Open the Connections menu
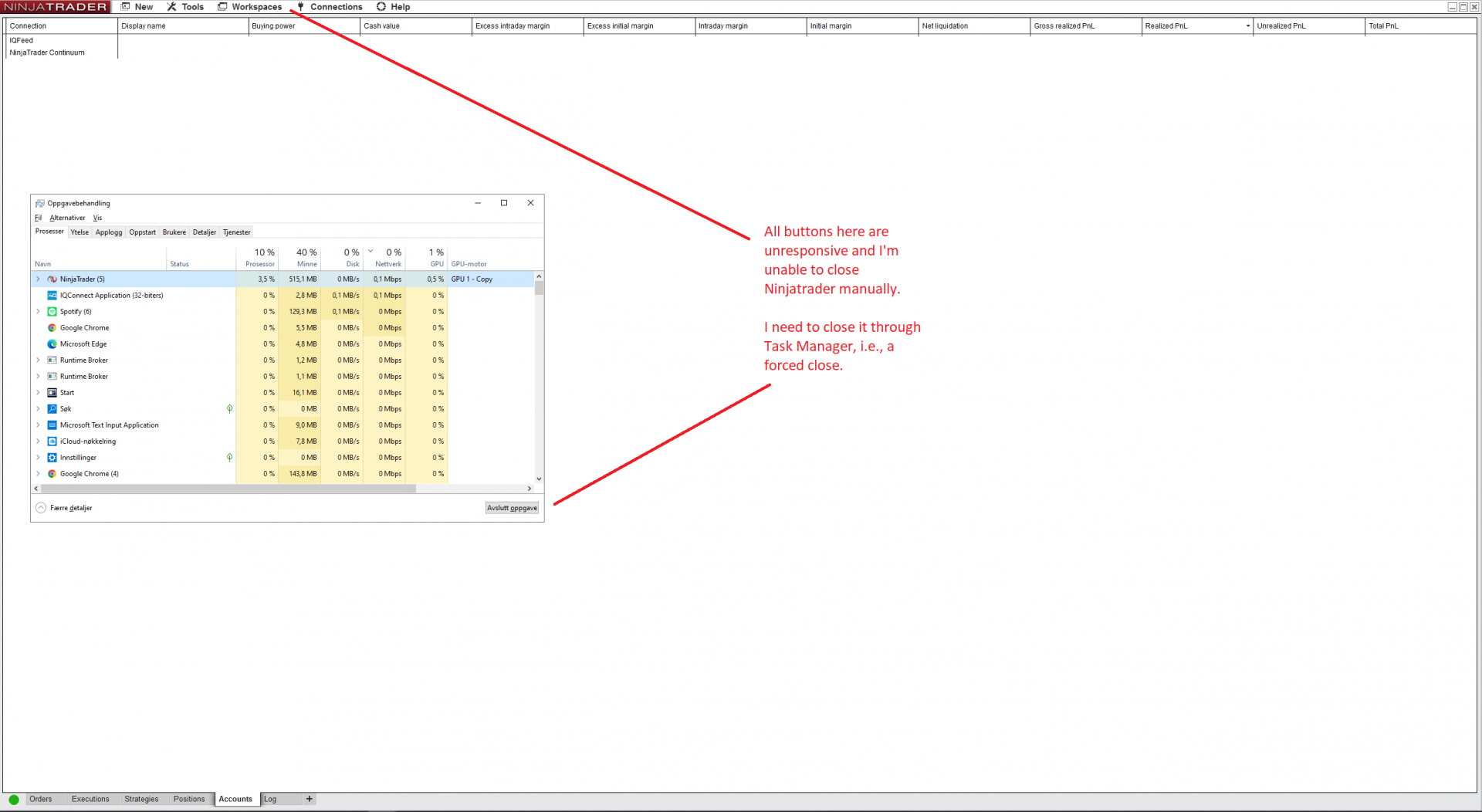The image size is (1482, 812). click(330, 7)
